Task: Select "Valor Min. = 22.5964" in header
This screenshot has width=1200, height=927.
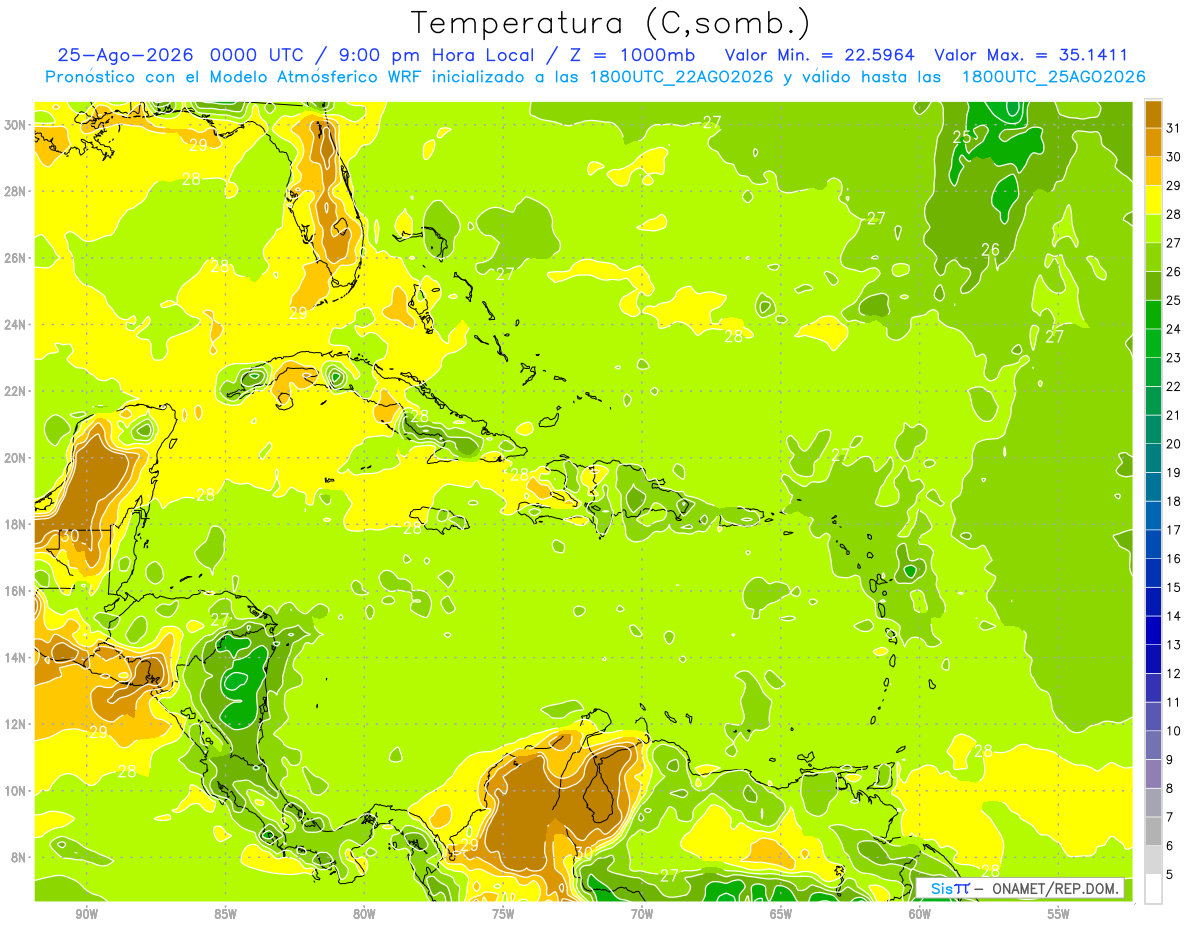Action: 821,55
